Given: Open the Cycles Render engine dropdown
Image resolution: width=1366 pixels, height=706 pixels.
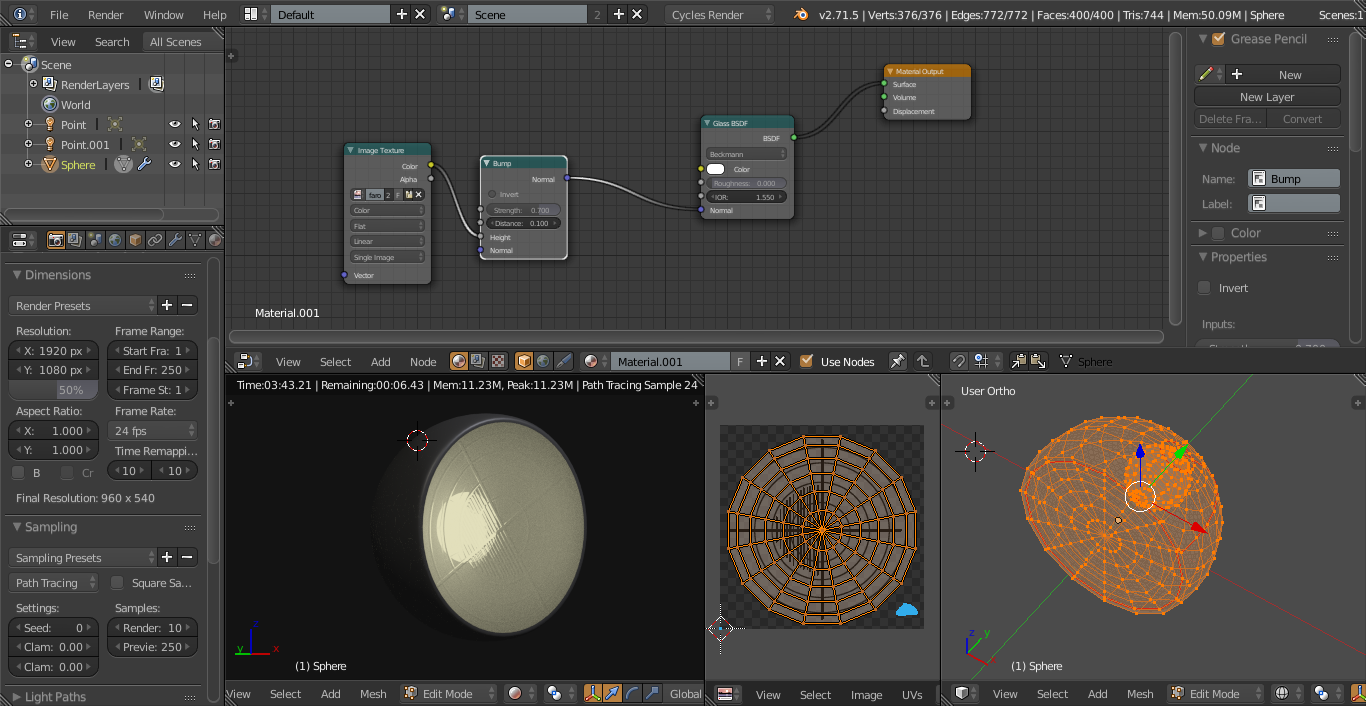Looking at the screenshot, I should click(719, 15).
